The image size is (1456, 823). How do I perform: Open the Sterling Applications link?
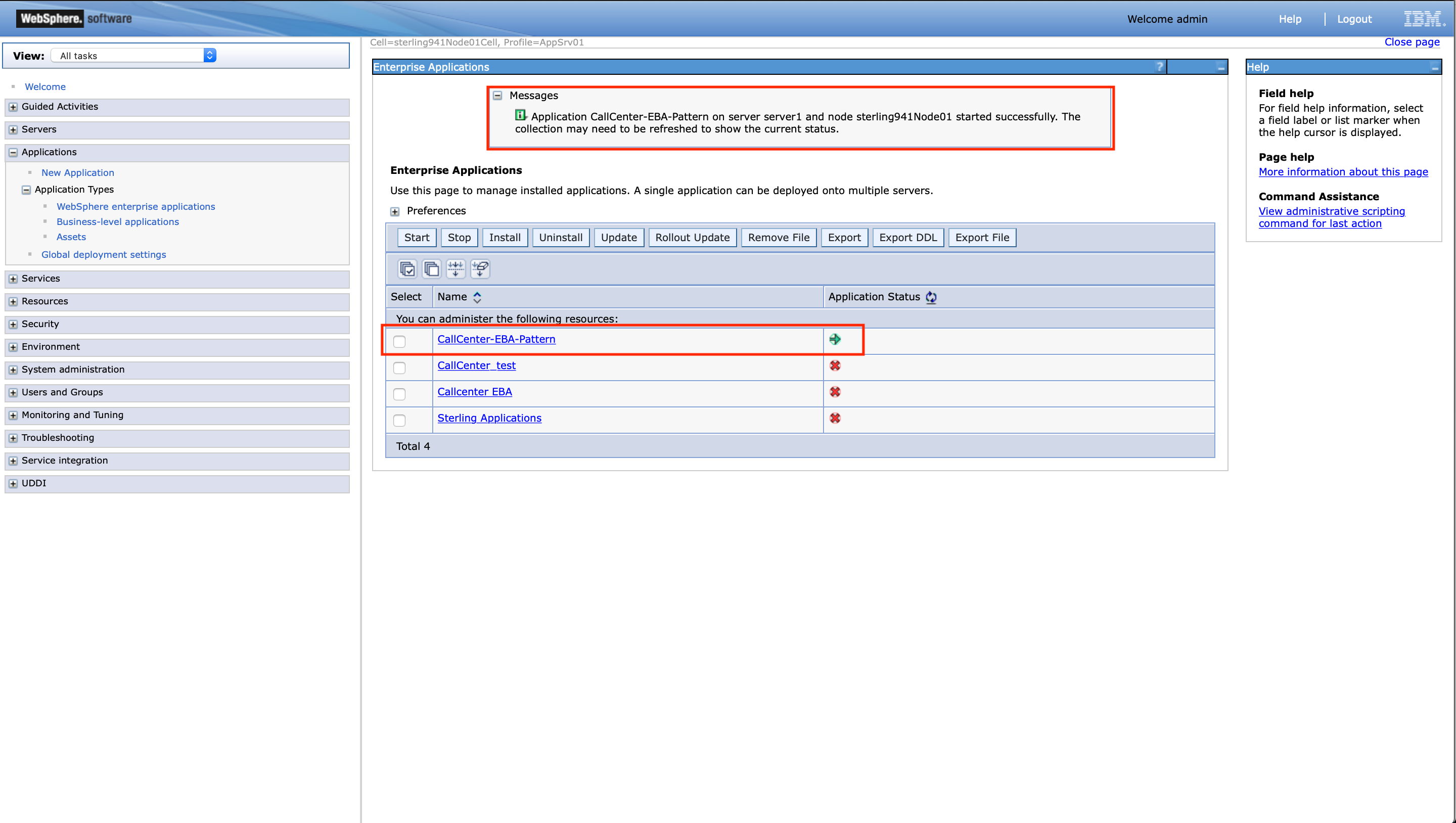489,418
